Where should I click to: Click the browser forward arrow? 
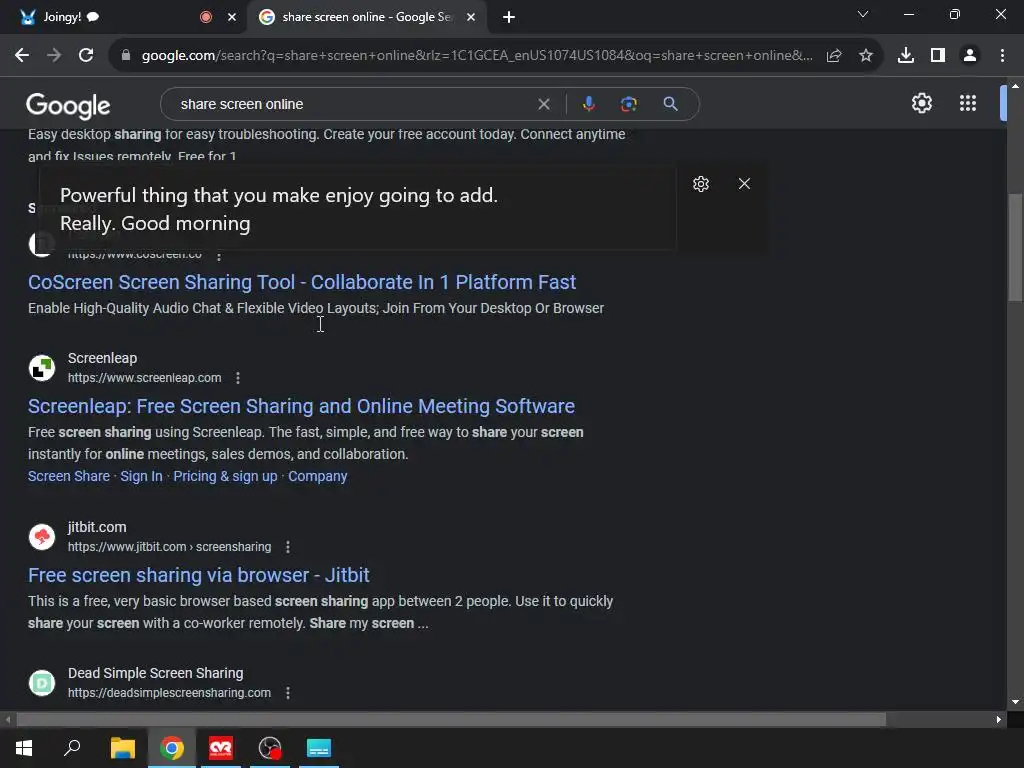pyautogui.click(x=54, y=56)
